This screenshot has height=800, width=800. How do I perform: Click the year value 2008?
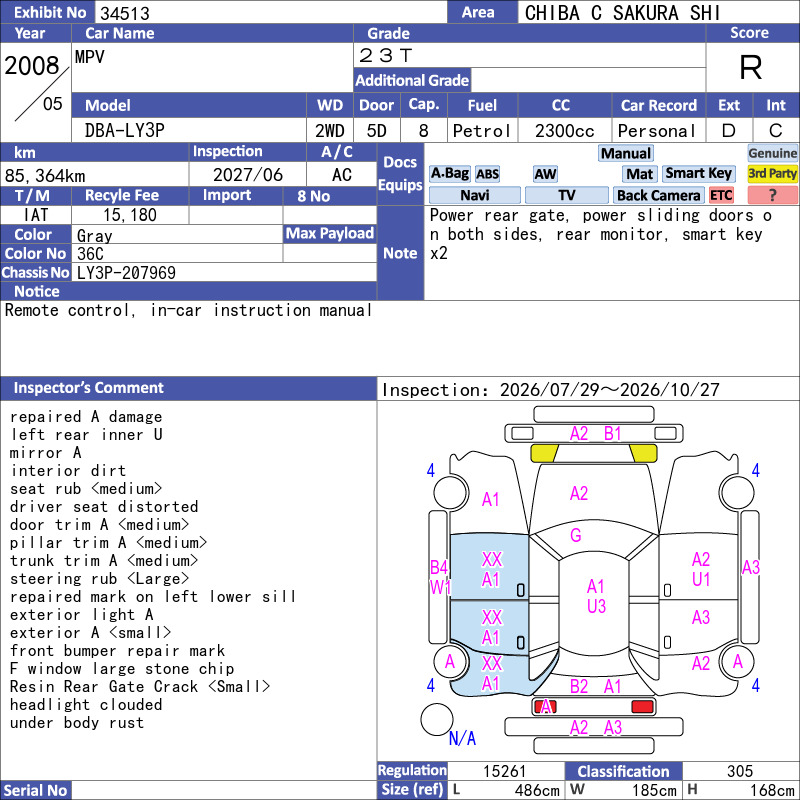[32, 65]
